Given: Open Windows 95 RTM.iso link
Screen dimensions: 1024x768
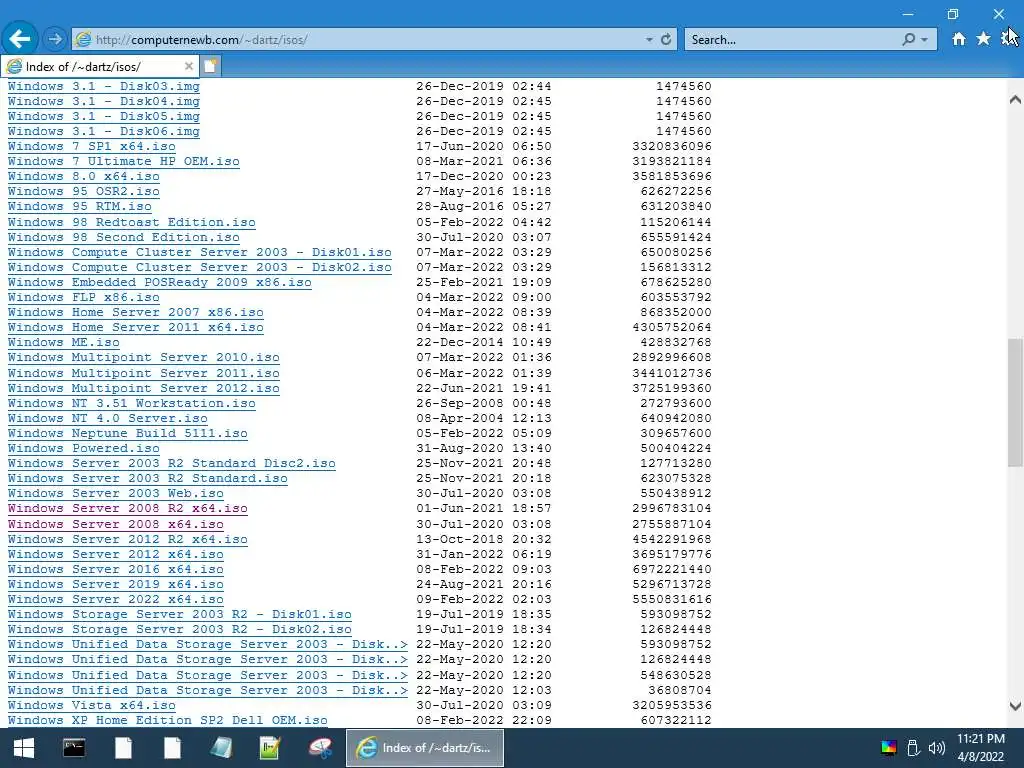Looking at the screenshot, I should pos(80,206).
